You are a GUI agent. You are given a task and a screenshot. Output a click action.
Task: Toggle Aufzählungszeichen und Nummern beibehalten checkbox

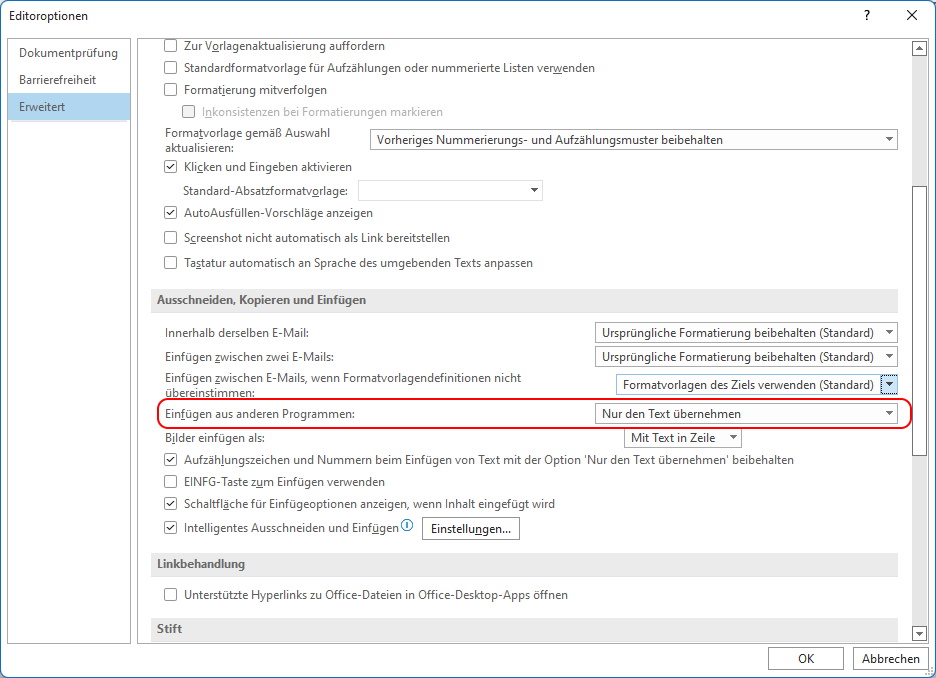[171, 460]
